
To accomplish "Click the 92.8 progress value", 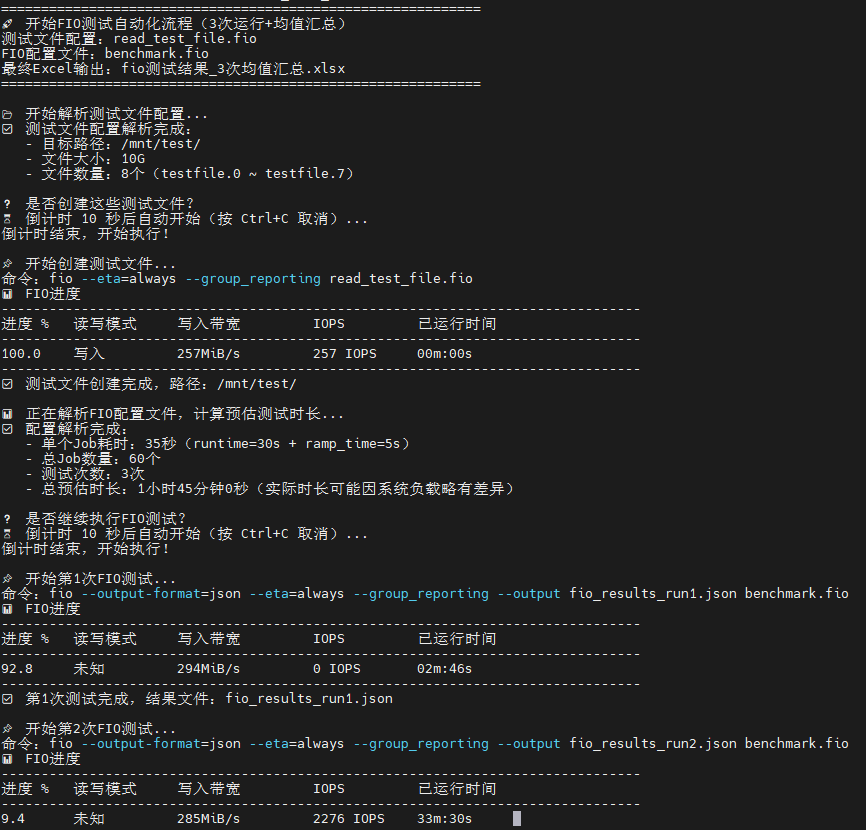I will click(x=18, y=668).
